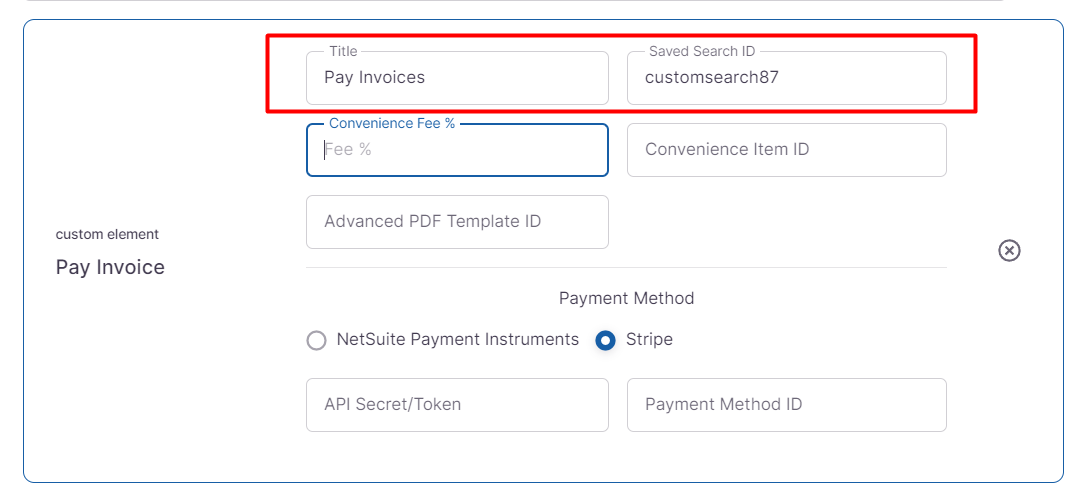
Task: Click the small 'Title' floating label
Action: click(x=343, y=51)
